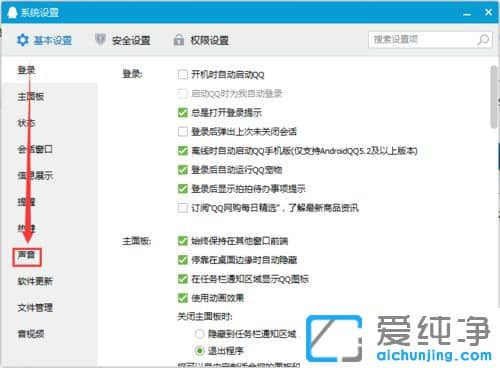Image resolution: width=500 pixels, height=368 pixels.
Task: Click the 登录: section heading
Action: click(x=132, y=74)
